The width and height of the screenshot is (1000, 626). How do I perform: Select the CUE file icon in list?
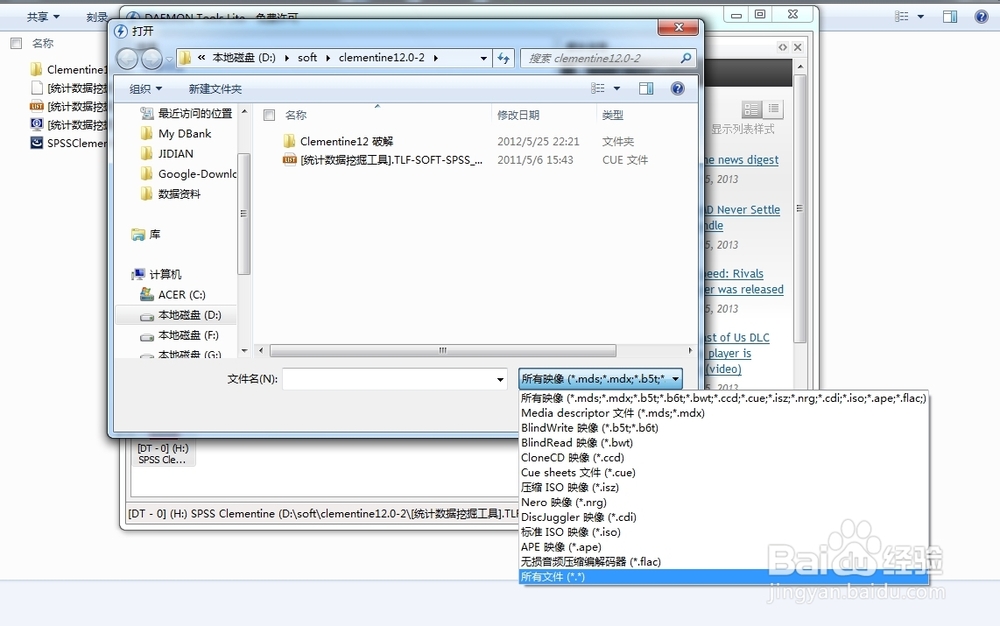[289, 160]
